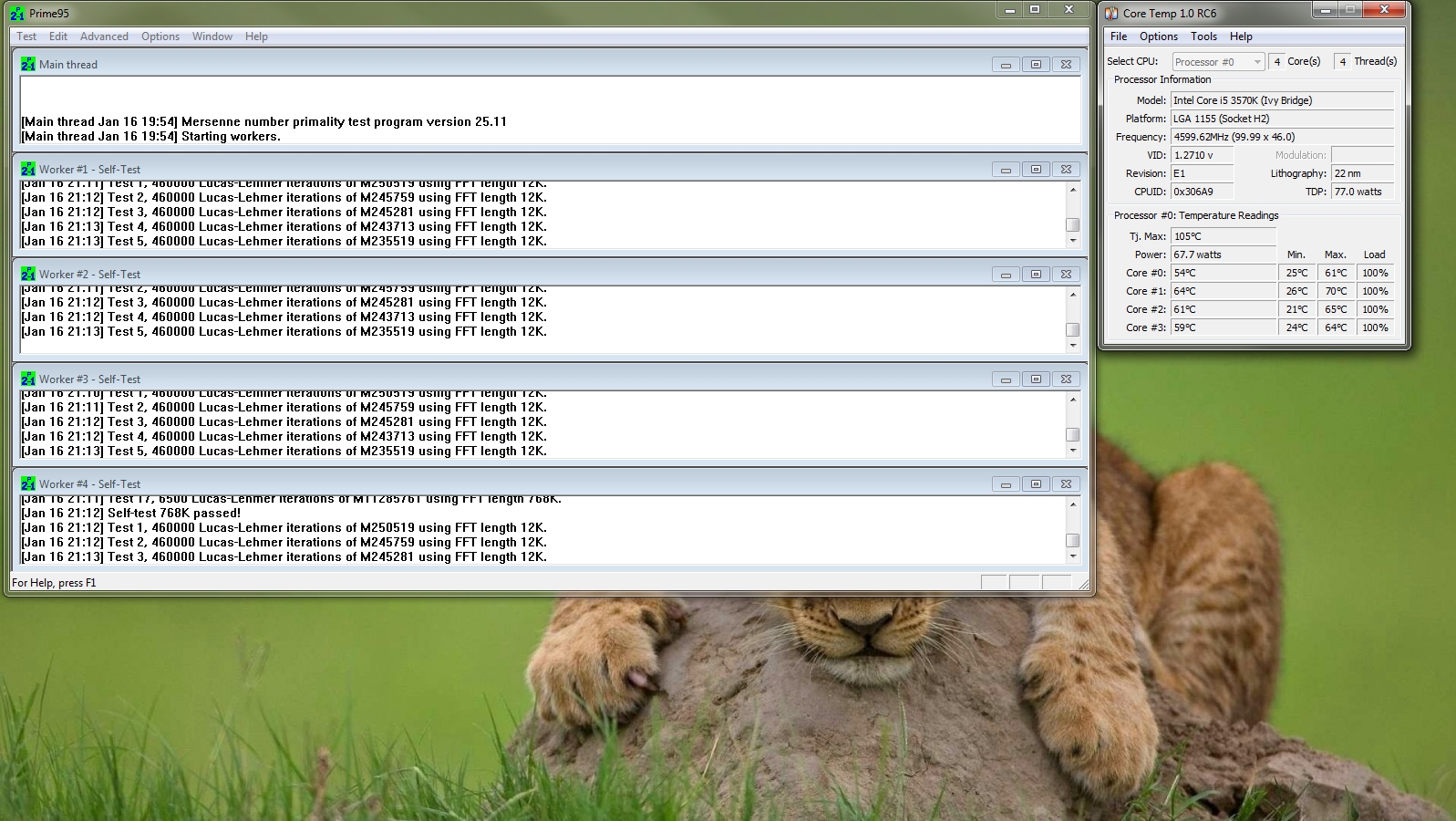This screenshot has height=821, width=1456.
Task: Click the Worker #4 window icon
Action: coord(28,484)
